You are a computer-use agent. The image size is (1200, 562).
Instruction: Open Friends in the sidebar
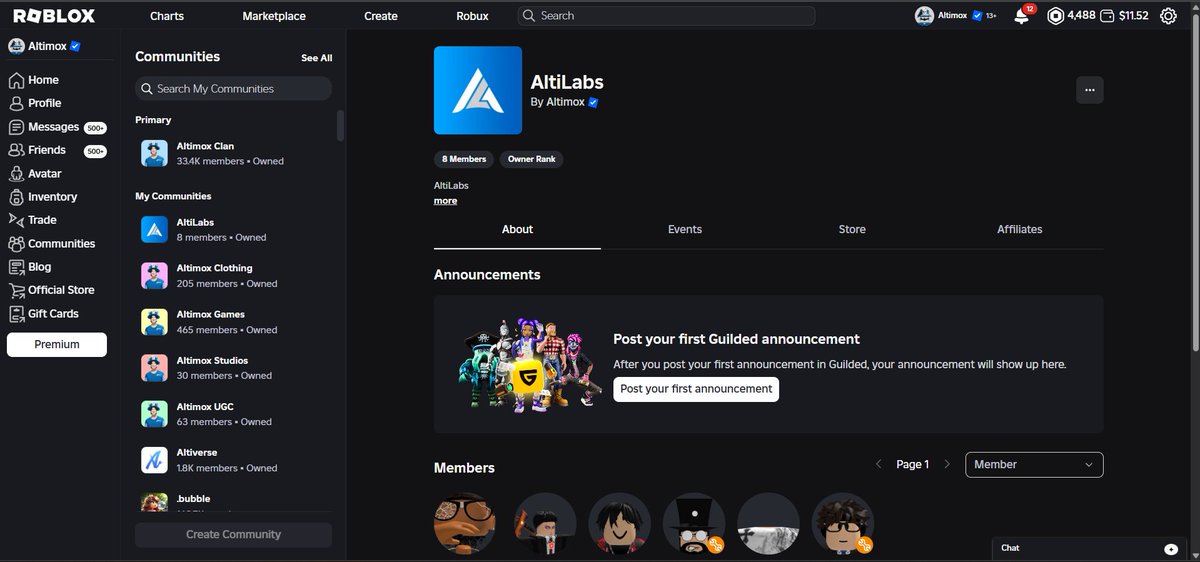[57, 150]
